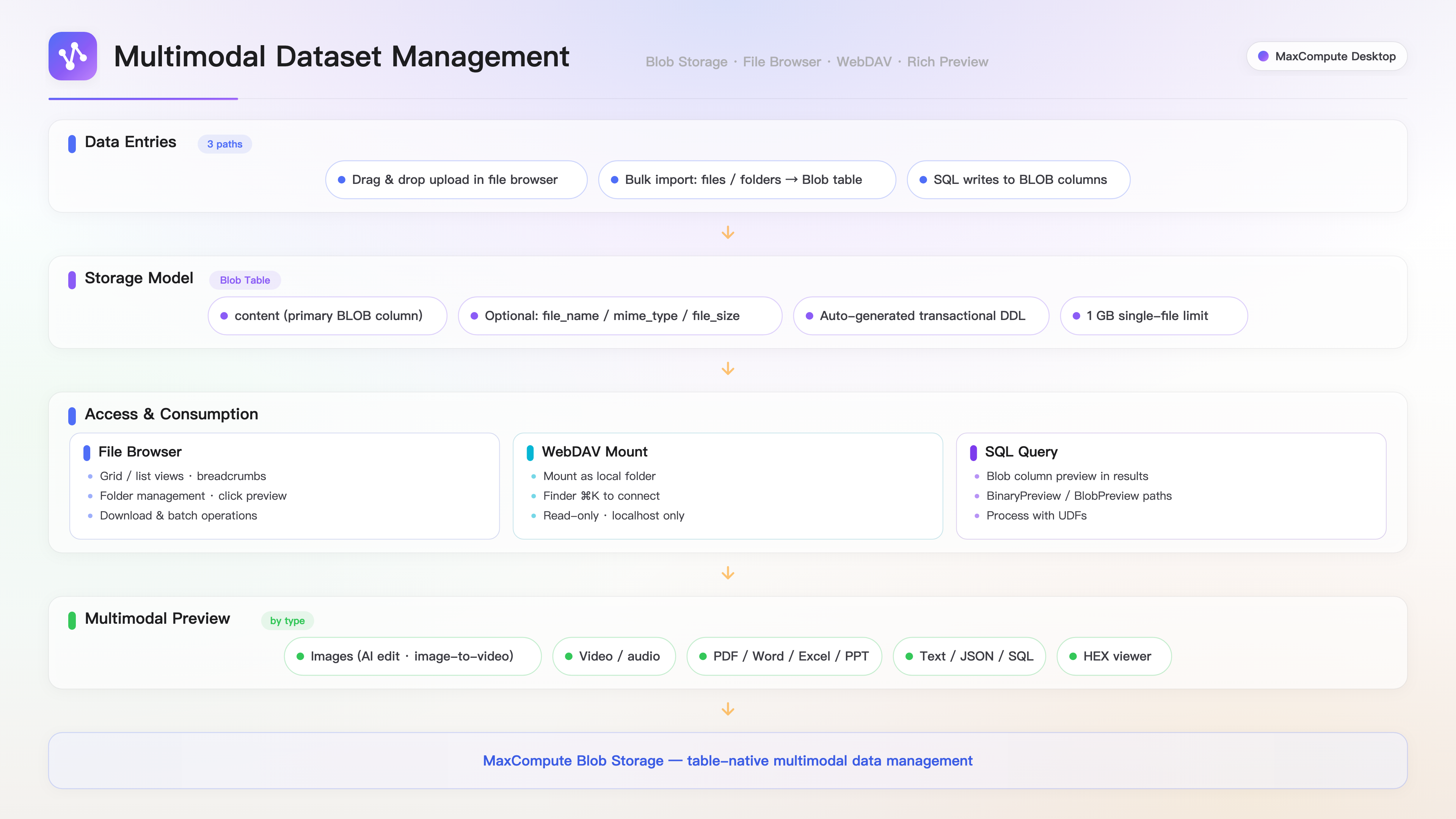This screenshot has width=1456, height=819.
Task: Click PDF / Word / Excel / PPT pill
Action: pos(784,656)
